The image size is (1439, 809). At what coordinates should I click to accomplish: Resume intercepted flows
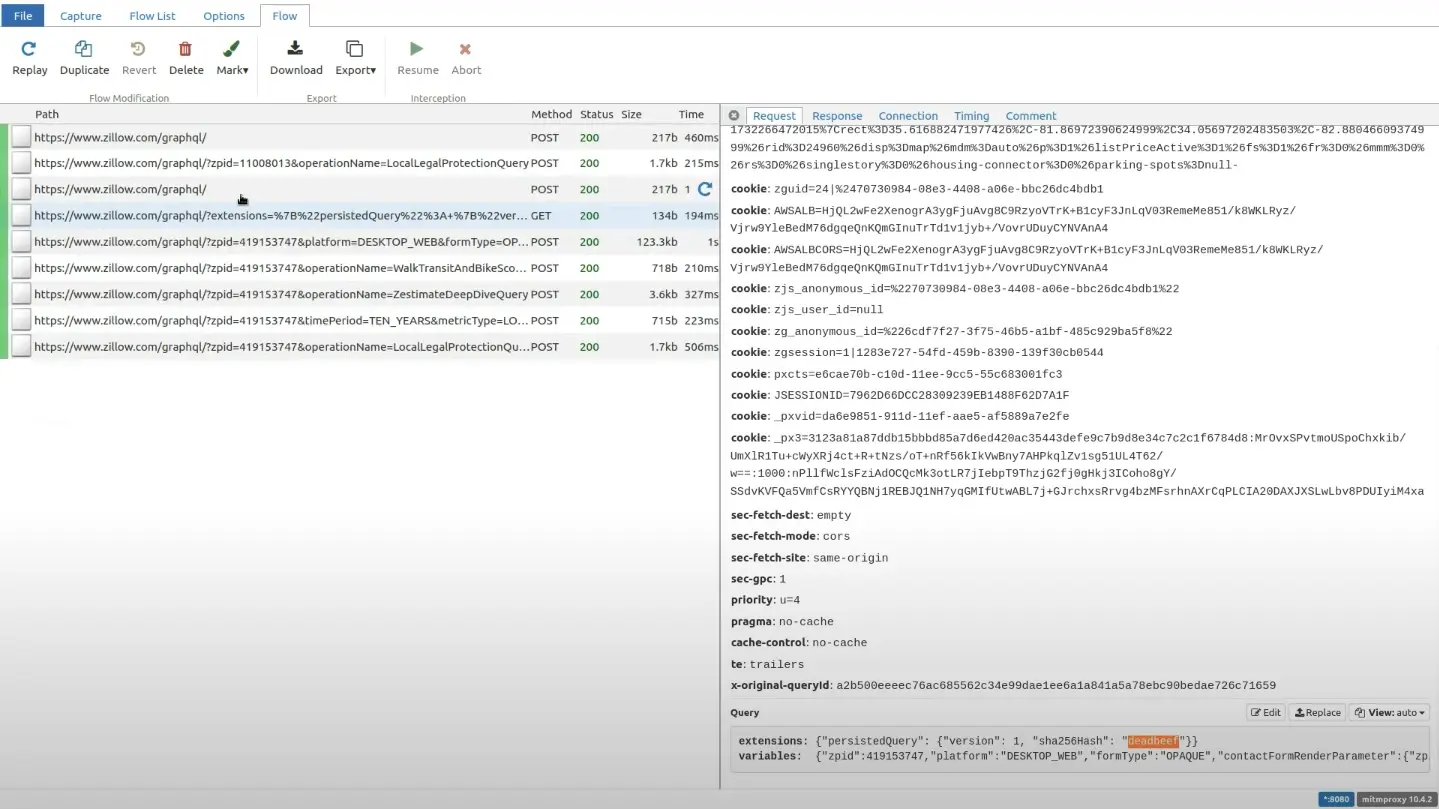417,57
